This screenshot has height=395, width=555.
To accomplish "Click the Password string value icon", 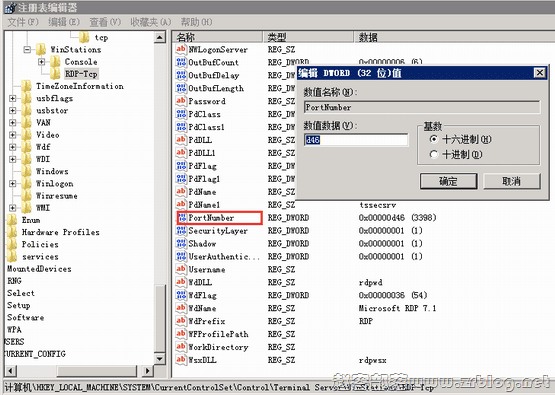I will [181, 101].
